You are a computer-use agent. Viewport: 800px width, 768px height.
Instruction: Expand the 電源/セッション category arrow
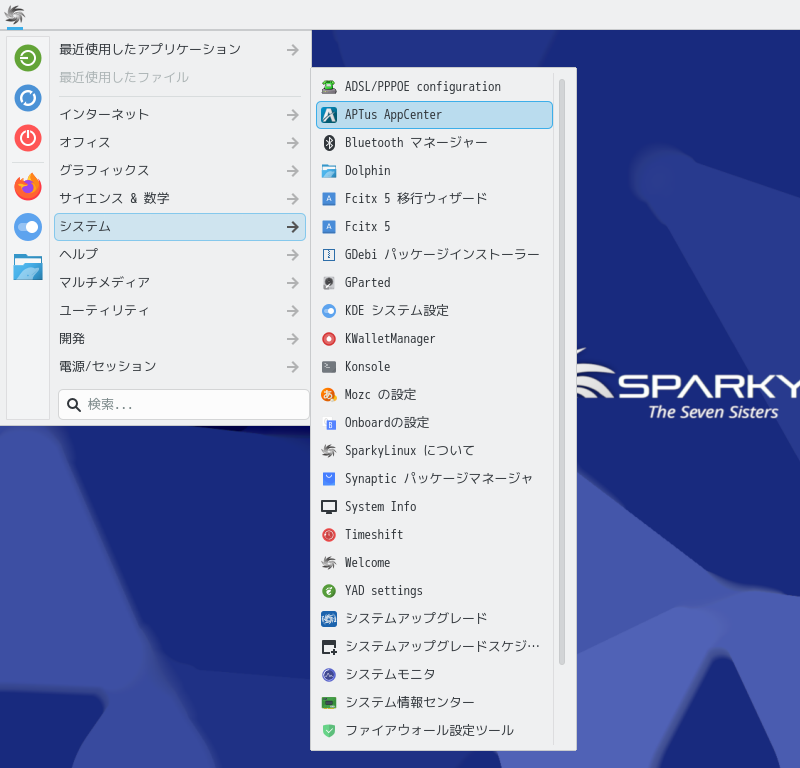292,367
